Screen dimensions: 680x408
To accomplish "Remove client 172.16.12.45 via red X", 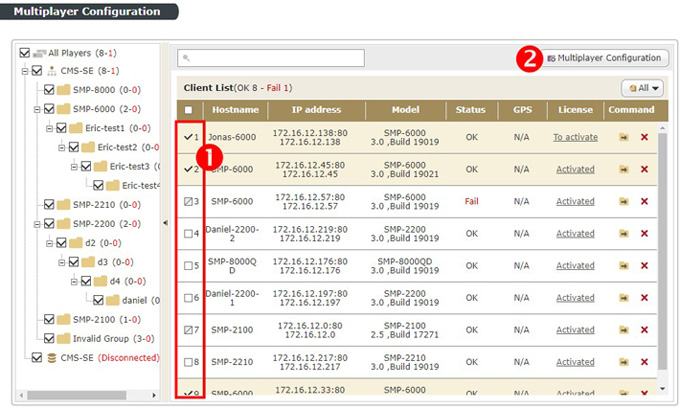I will coord(644,170).
